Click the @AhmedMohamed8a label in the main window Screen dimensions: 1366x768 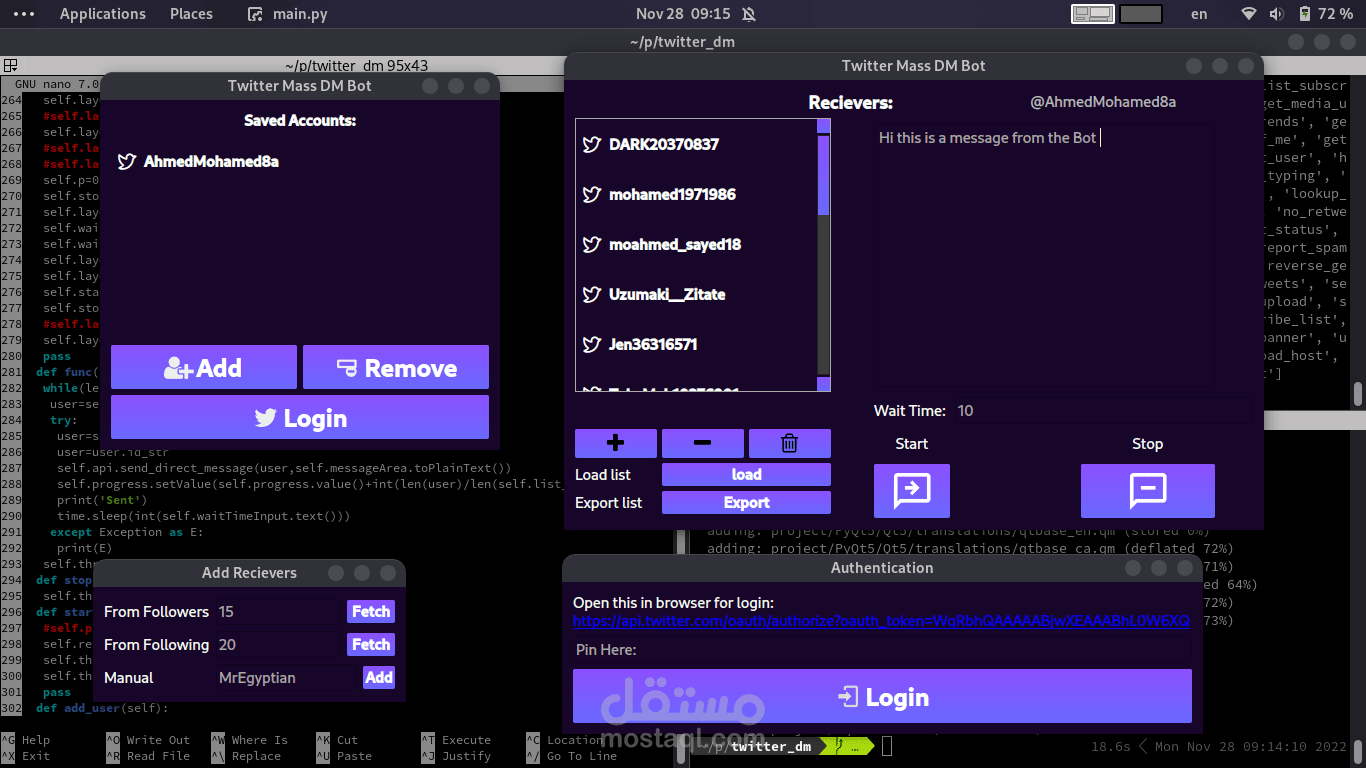[1103, 102]
